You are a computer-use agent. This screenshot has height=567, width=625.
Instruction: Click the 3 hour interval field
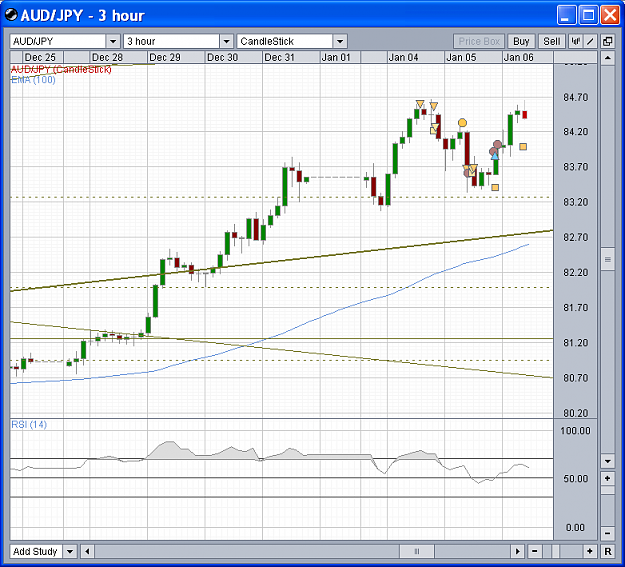(172, 41)
